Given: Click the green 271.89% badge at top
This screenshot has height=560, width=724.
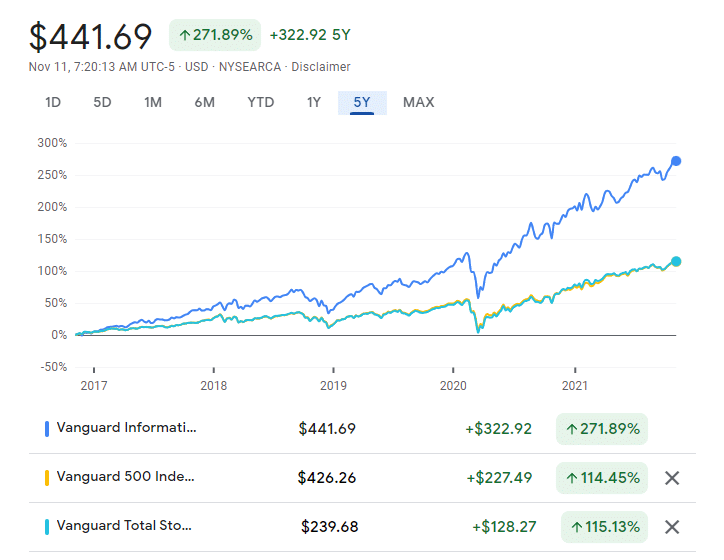Looking at the screenshot, I should [x=215, y=35].
